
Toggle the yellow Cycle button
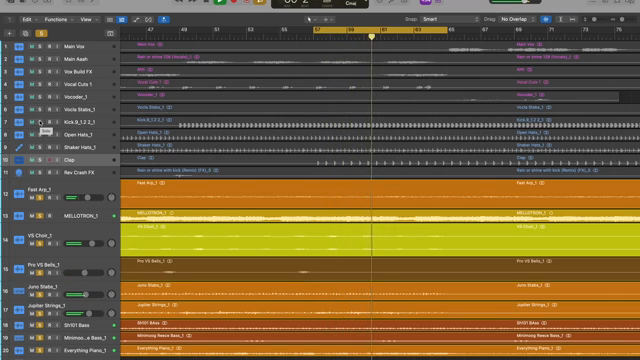pos(260,2)
